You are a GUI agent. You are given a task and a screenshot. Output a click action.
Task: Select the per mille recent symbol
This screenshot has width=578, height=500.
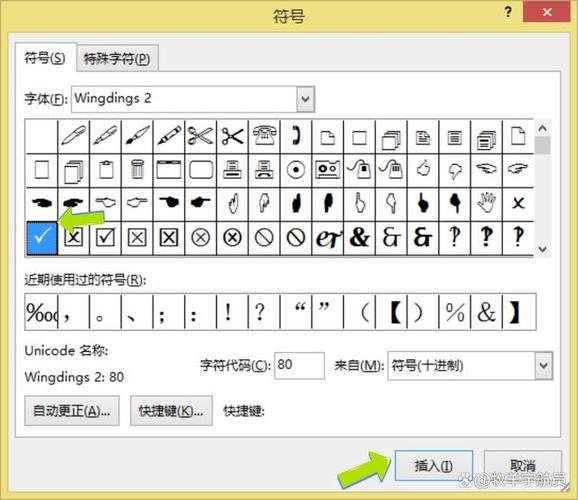[42, 312]
